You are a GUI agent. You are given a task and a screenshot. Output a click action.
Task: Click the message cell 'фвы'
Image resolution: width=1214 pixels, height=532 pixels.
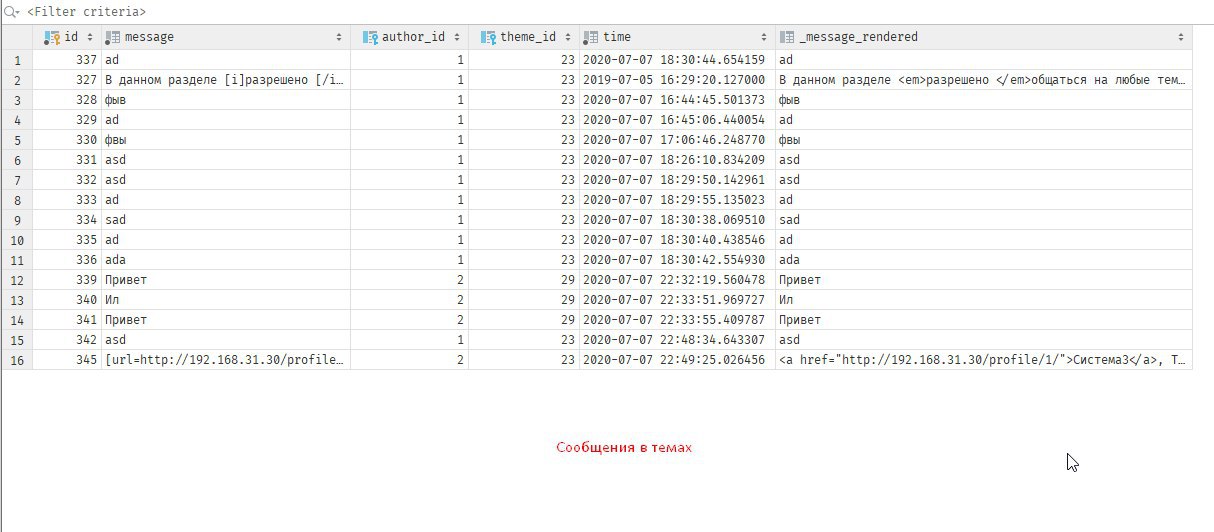pyautogui.click(x=226, y=140)
